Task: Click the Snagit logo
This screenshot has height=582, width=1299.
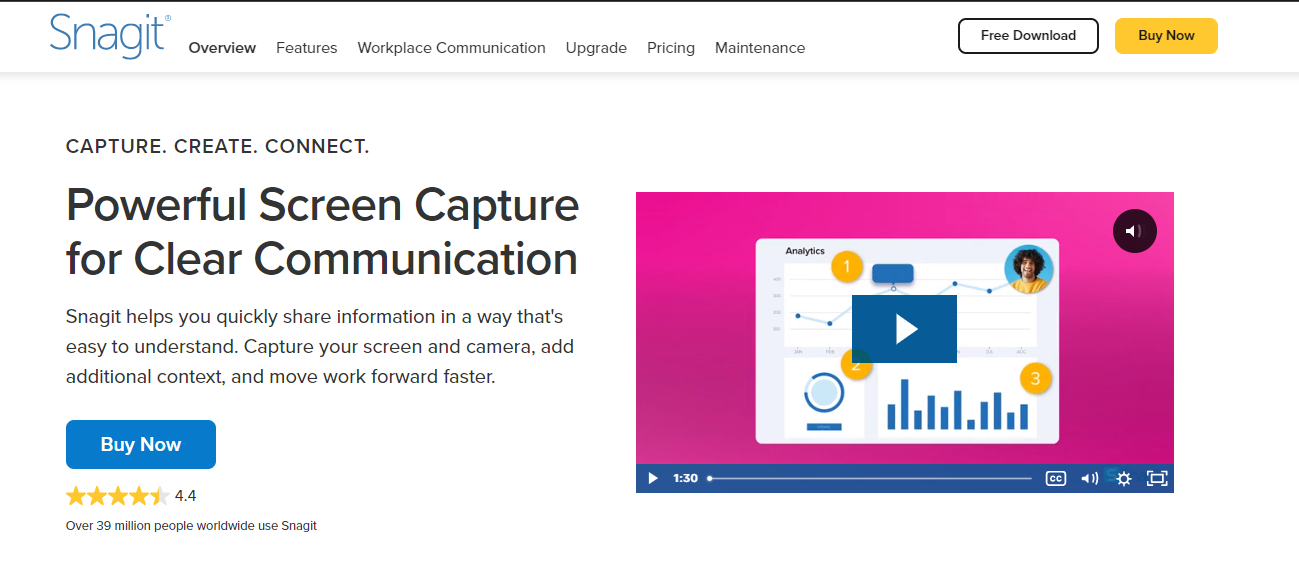Action: (x=110, y=37)
